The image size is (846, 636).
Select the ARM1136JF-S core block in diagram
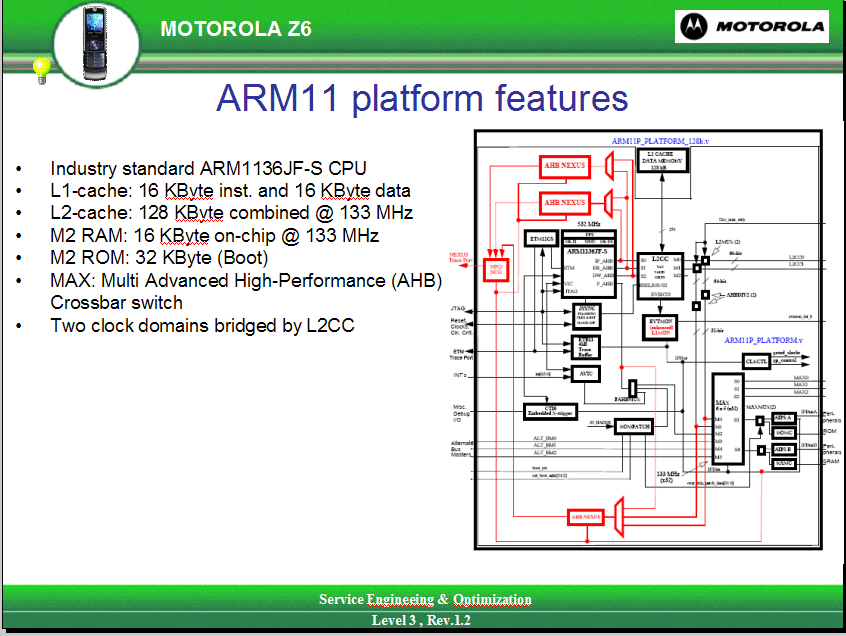588,265
